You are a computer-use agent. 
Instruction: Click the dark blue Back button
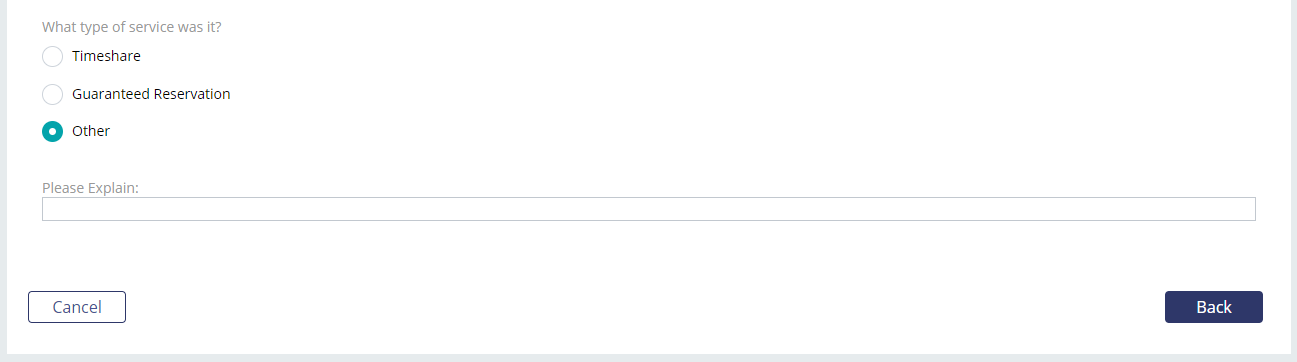pos(1214,307)
